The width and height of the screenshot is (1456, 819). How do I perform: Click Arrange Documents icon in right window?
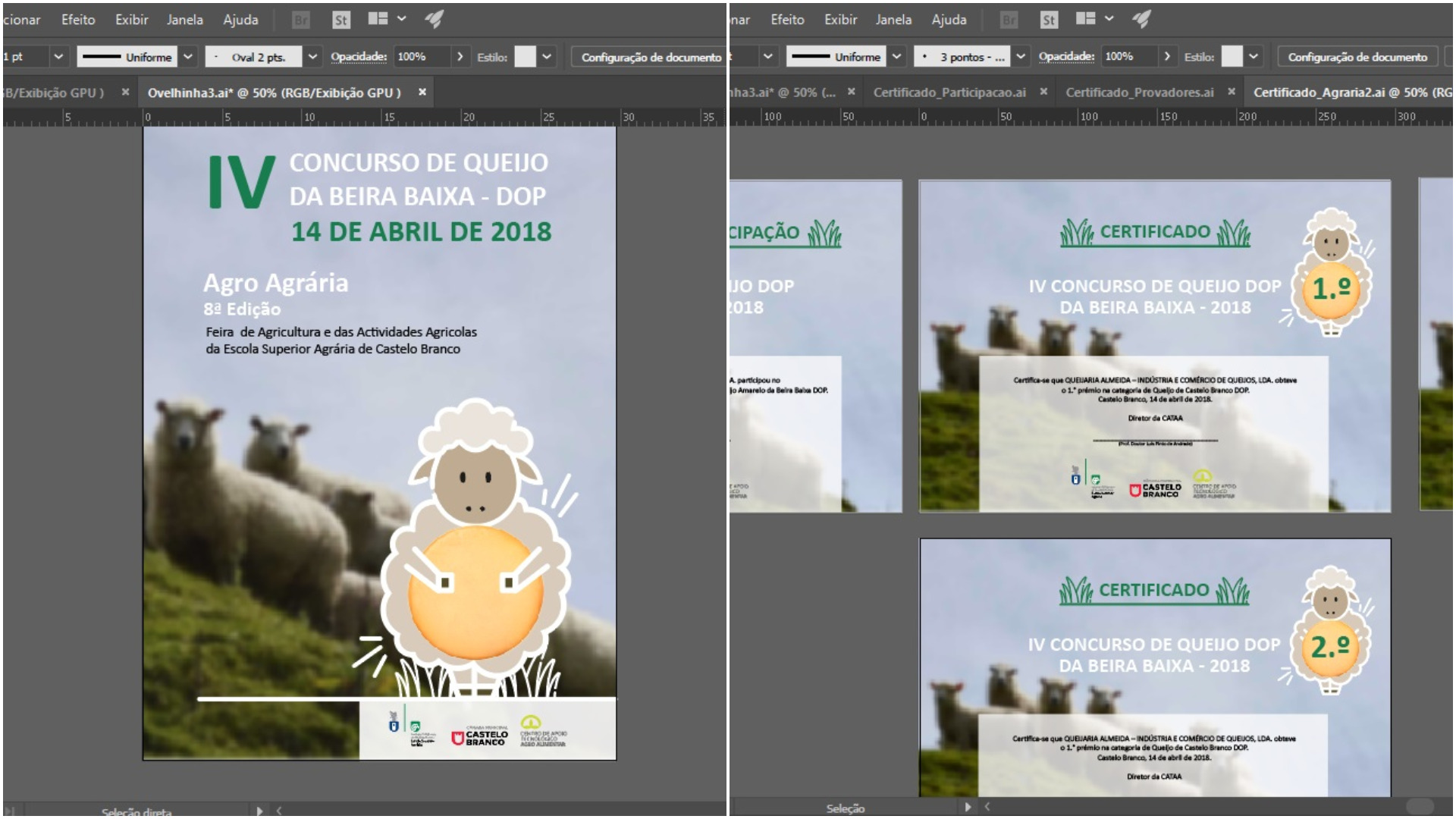click(1086, 19)
